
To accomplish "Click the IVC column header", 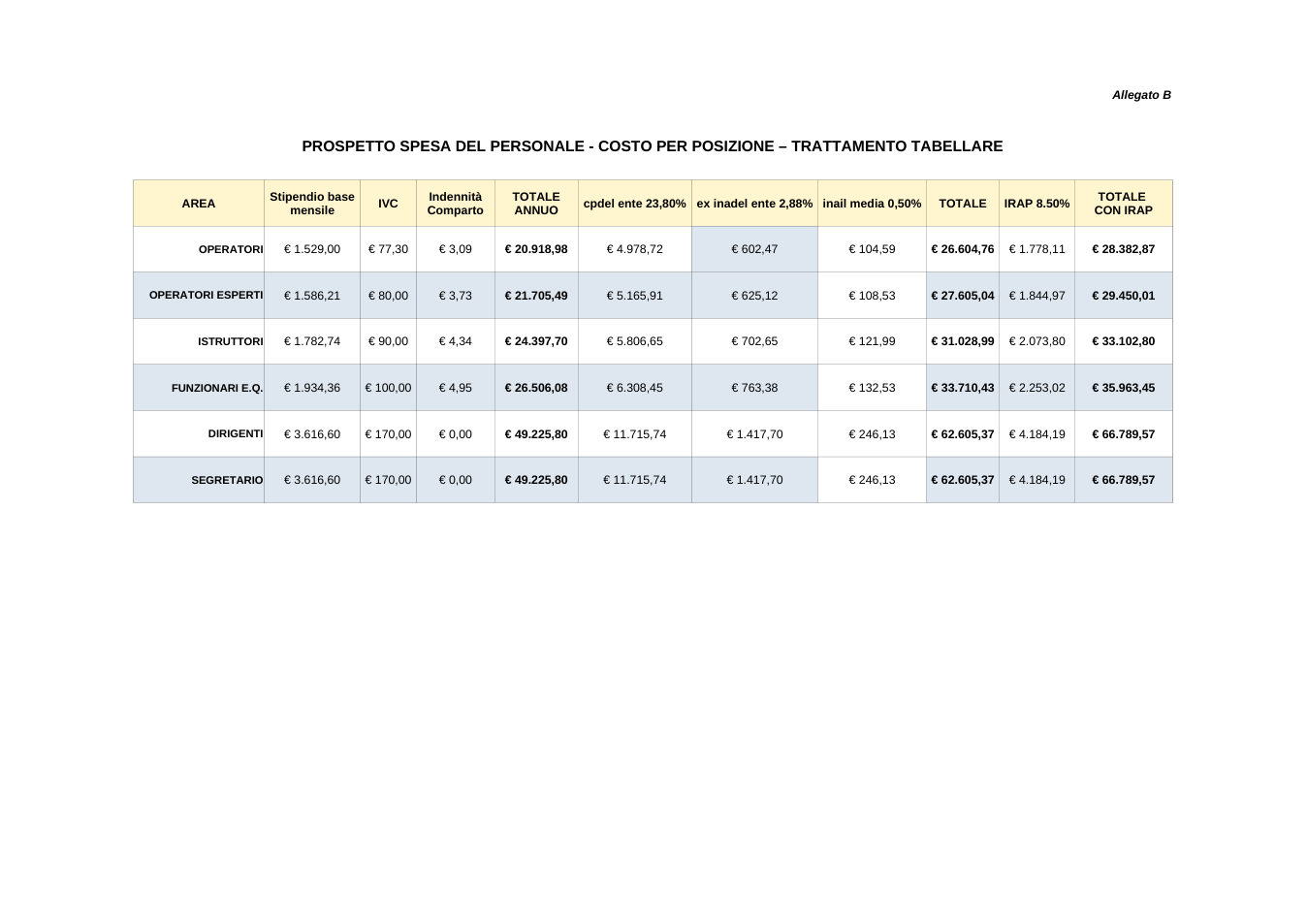I will [x=388, y=204].
